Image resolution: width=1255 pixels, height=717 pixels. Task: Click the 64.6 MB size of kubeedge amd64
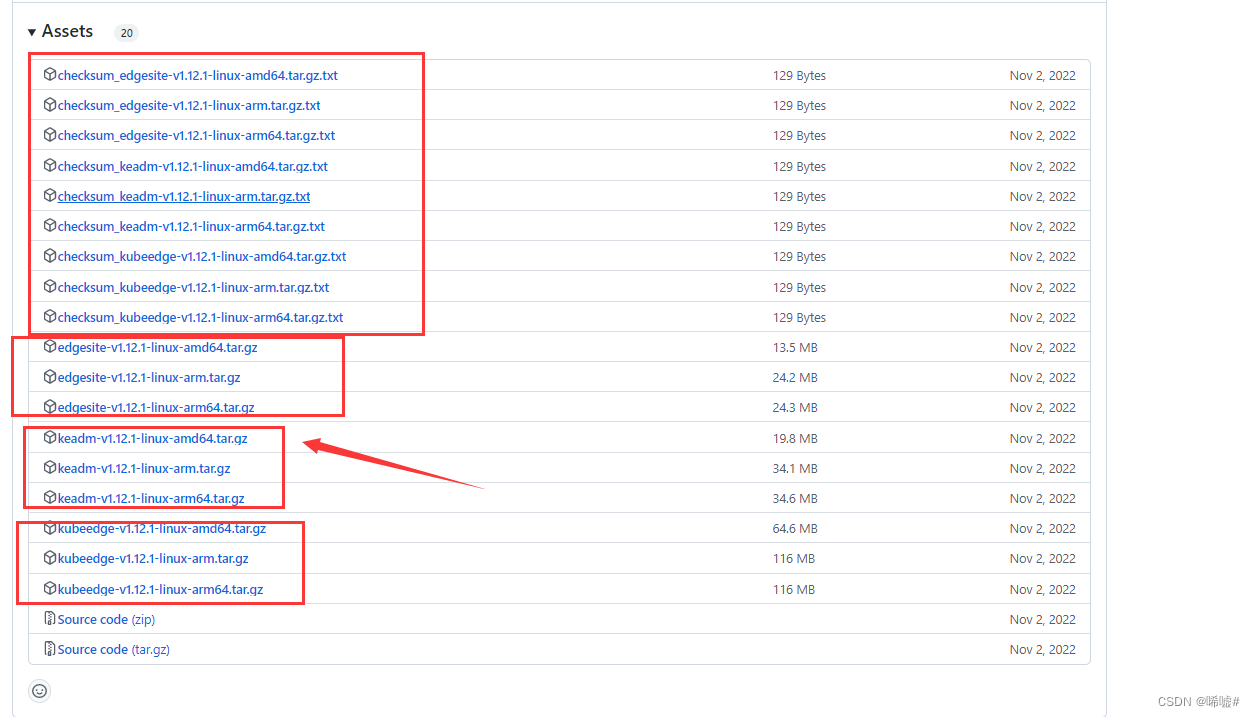point(795,528)
